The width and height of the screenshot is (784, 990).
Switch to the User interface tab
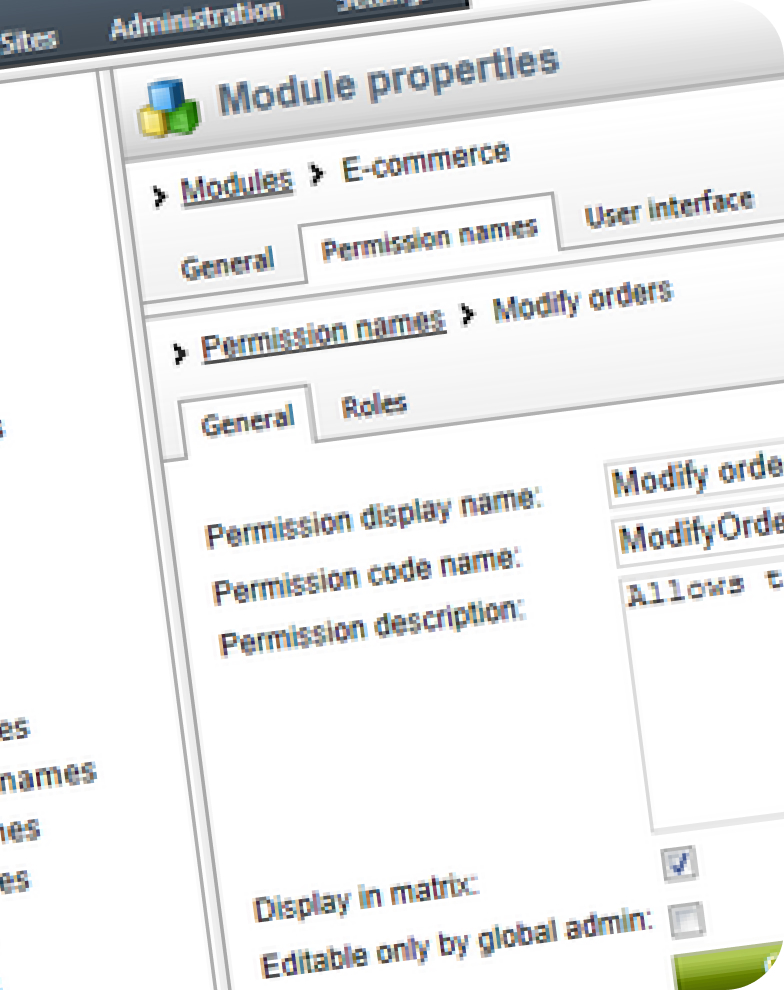point(668,207)
